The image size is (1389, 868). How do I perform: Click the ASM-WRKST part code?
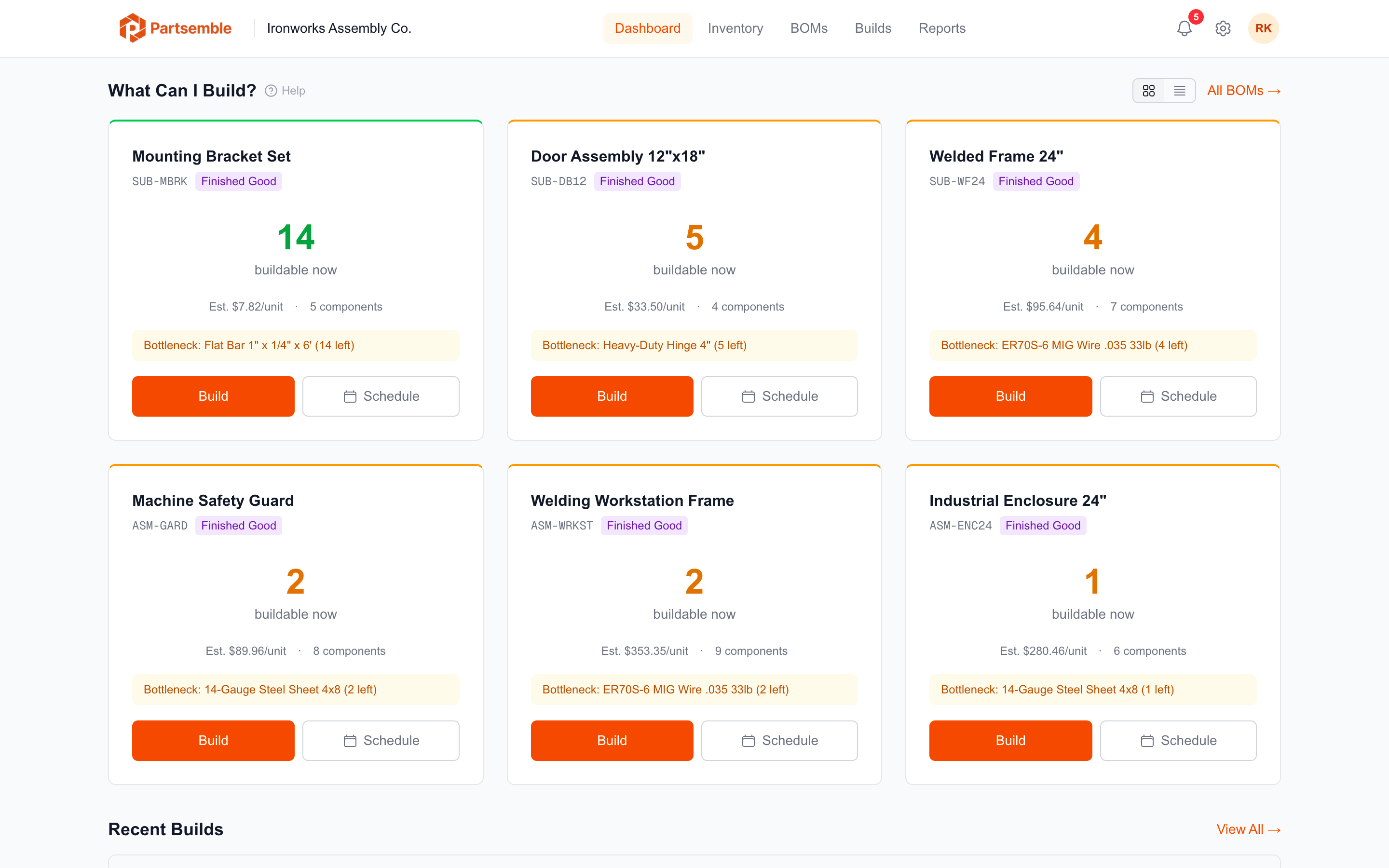562,526
